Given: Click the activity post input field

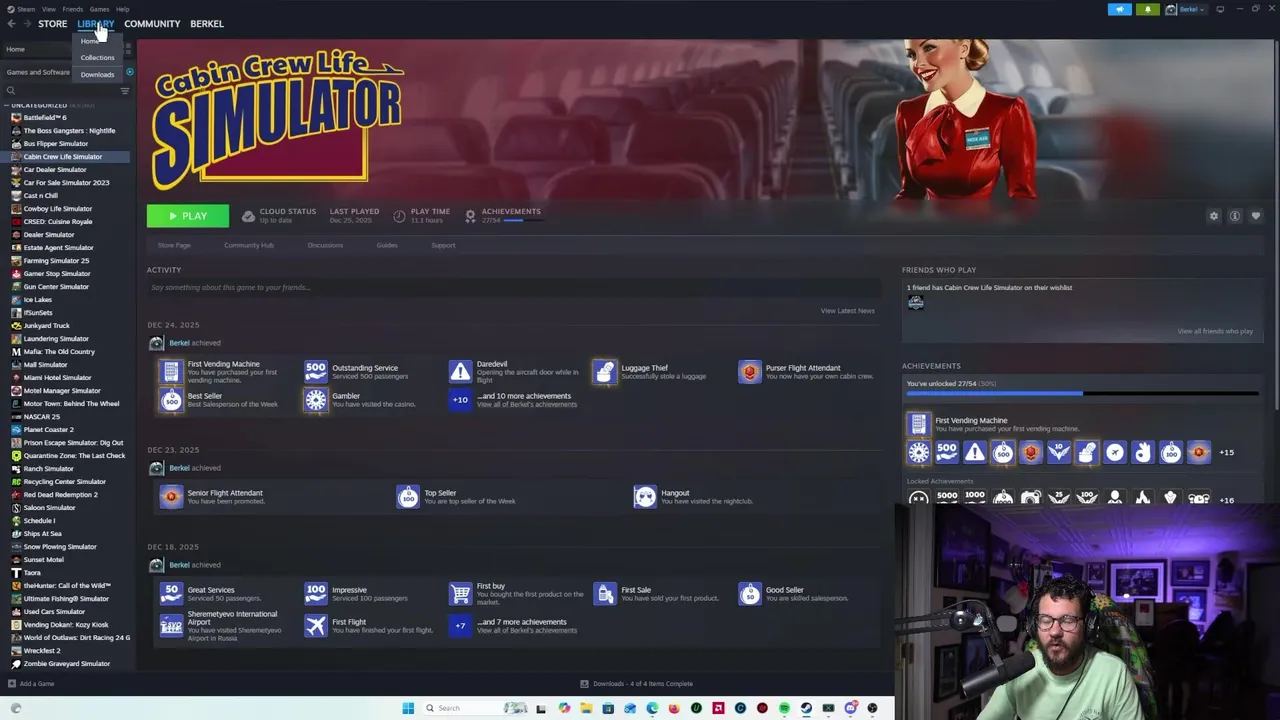Looking at the screenshot, I should (513, 288).
